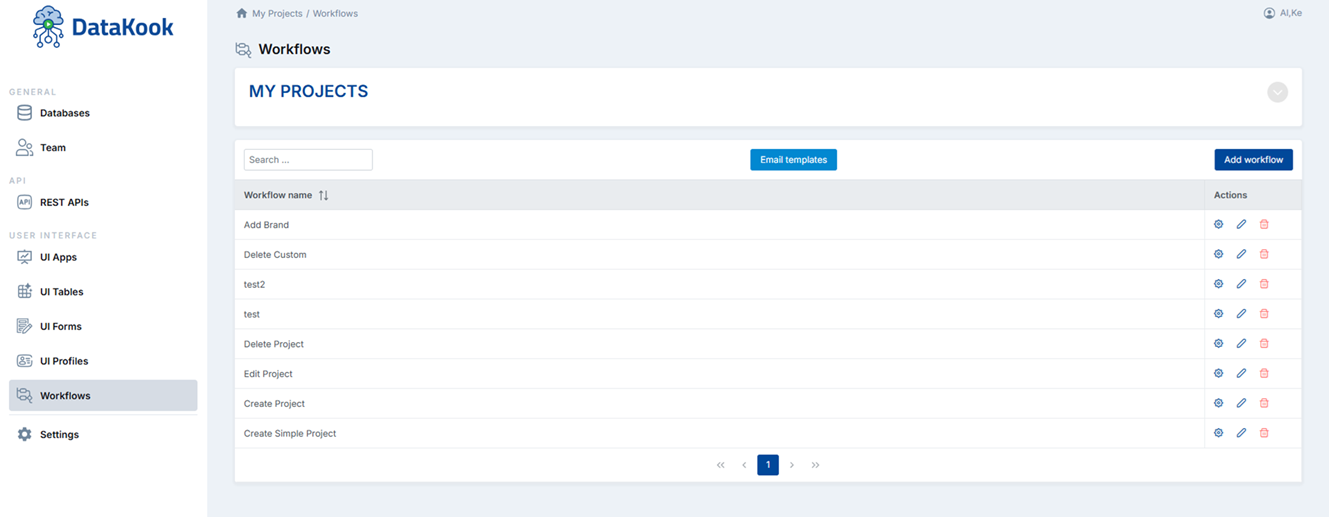The height and width of the screenshot is (517, 1329).
Task: Sort by Workflow name arrows icon
Action: [323, 195]
